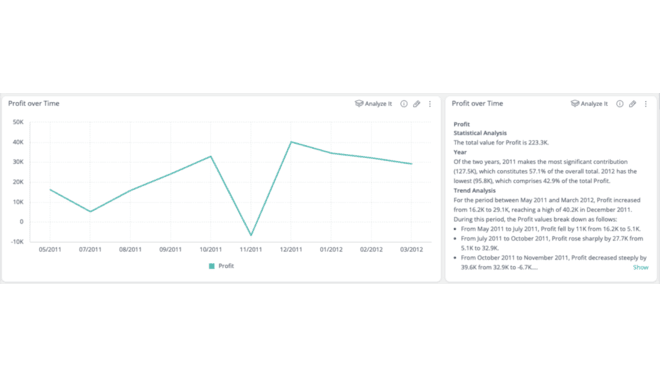Click the 07/2011 data point on line
660x377 pixels.
[x=90, y=211]
